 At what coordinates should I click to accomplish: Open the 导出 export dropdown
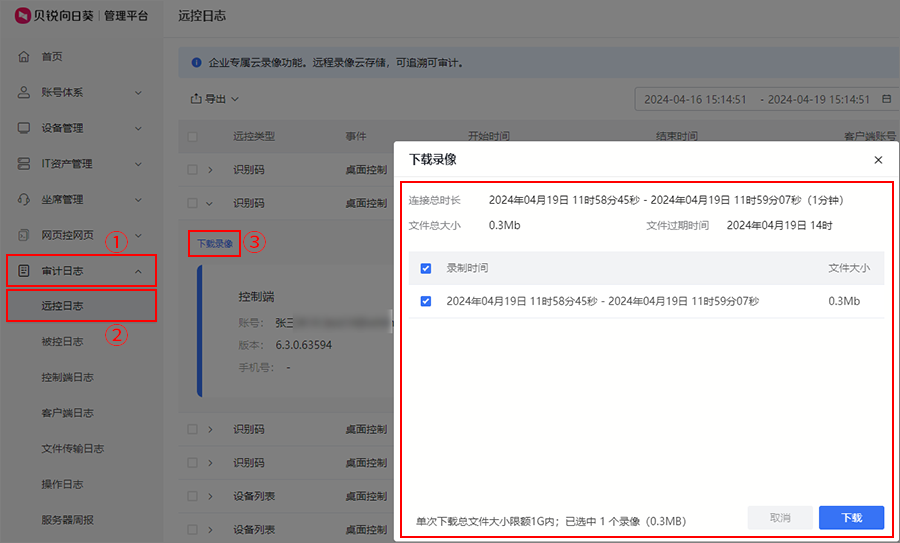pos(214,99)
